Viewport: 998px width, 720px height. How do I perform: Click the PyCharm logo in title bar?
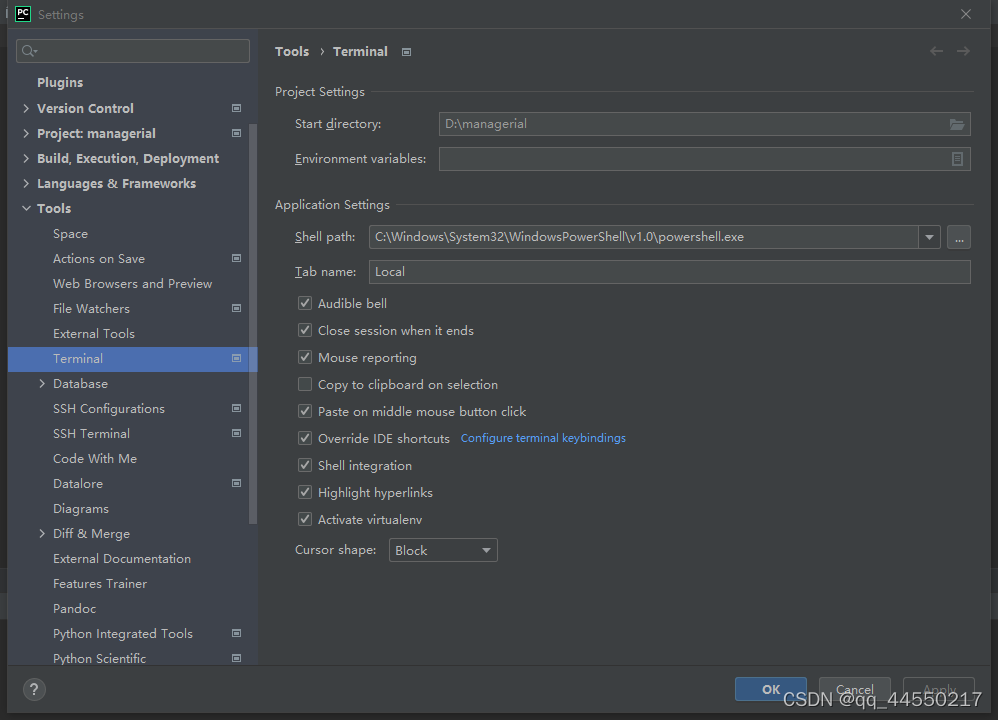[x=23, y=14]
